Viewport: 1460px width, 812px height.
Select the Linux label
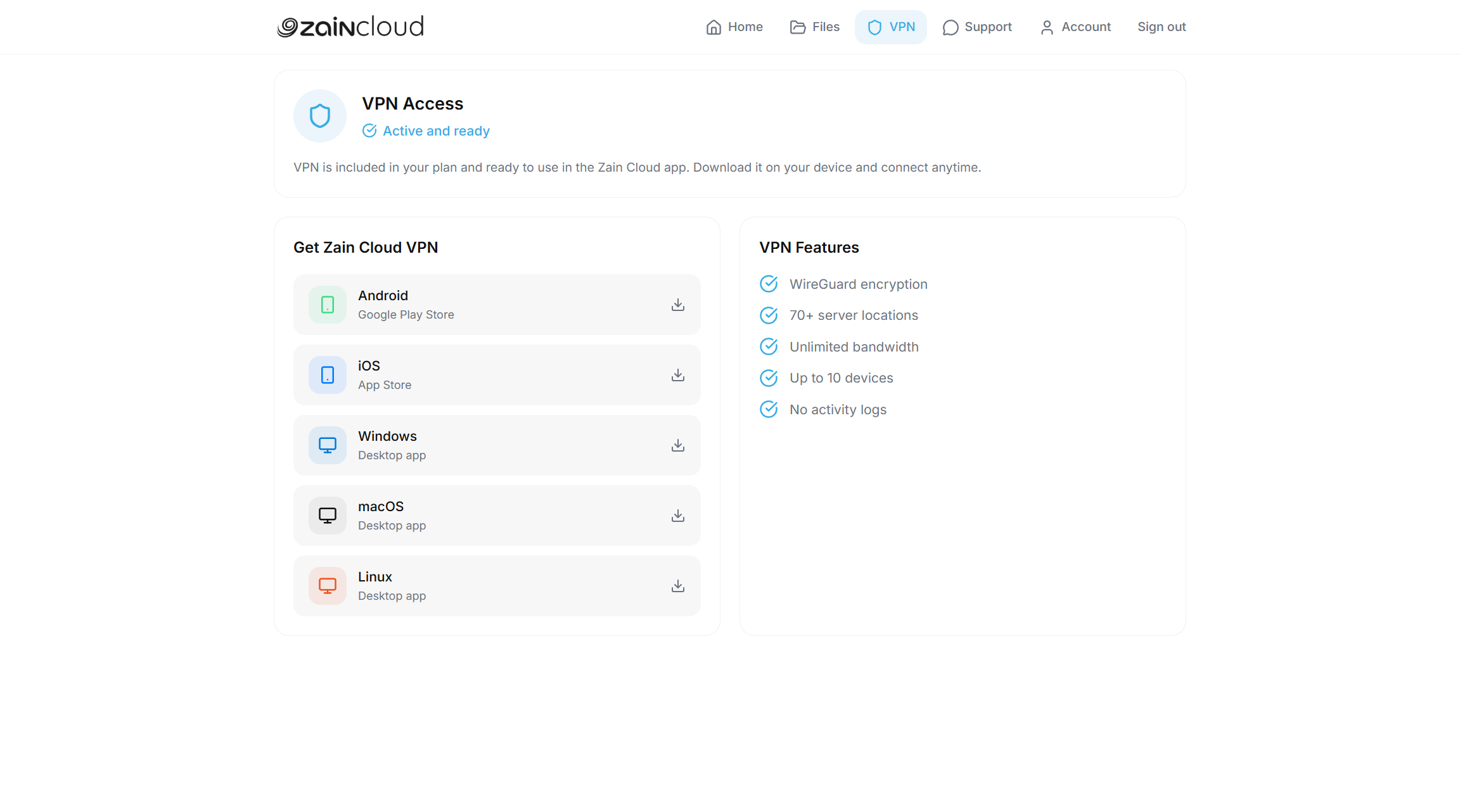[375, 577]
